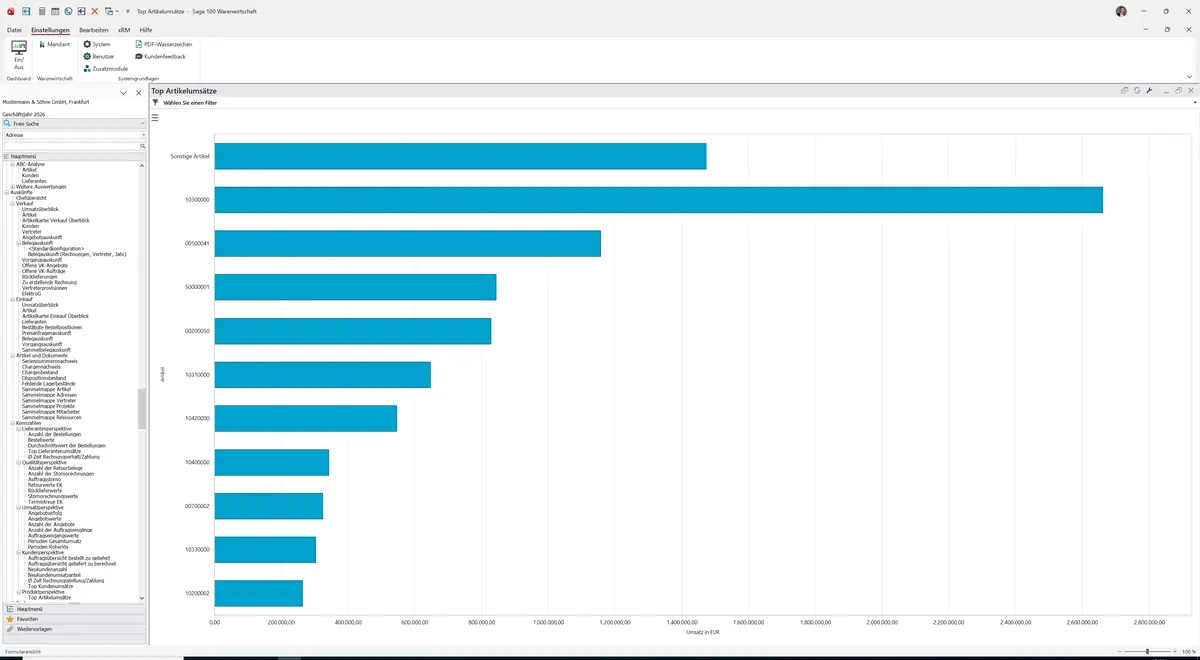Select Top Lieferantenumsätze in the tree
1200x660 pixels.
click(54, 451)
